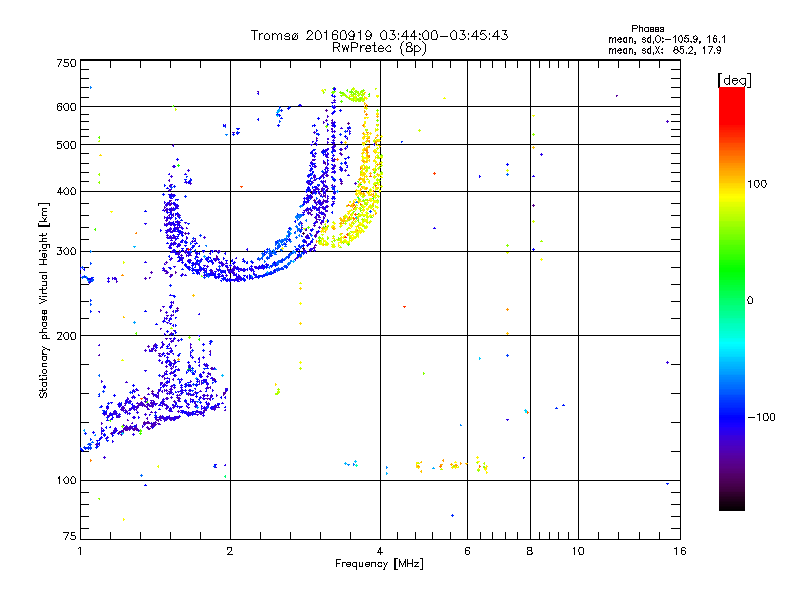800x600 pixels.
Task: Click the '400' y-axis tick label
Action: [66, 191]
